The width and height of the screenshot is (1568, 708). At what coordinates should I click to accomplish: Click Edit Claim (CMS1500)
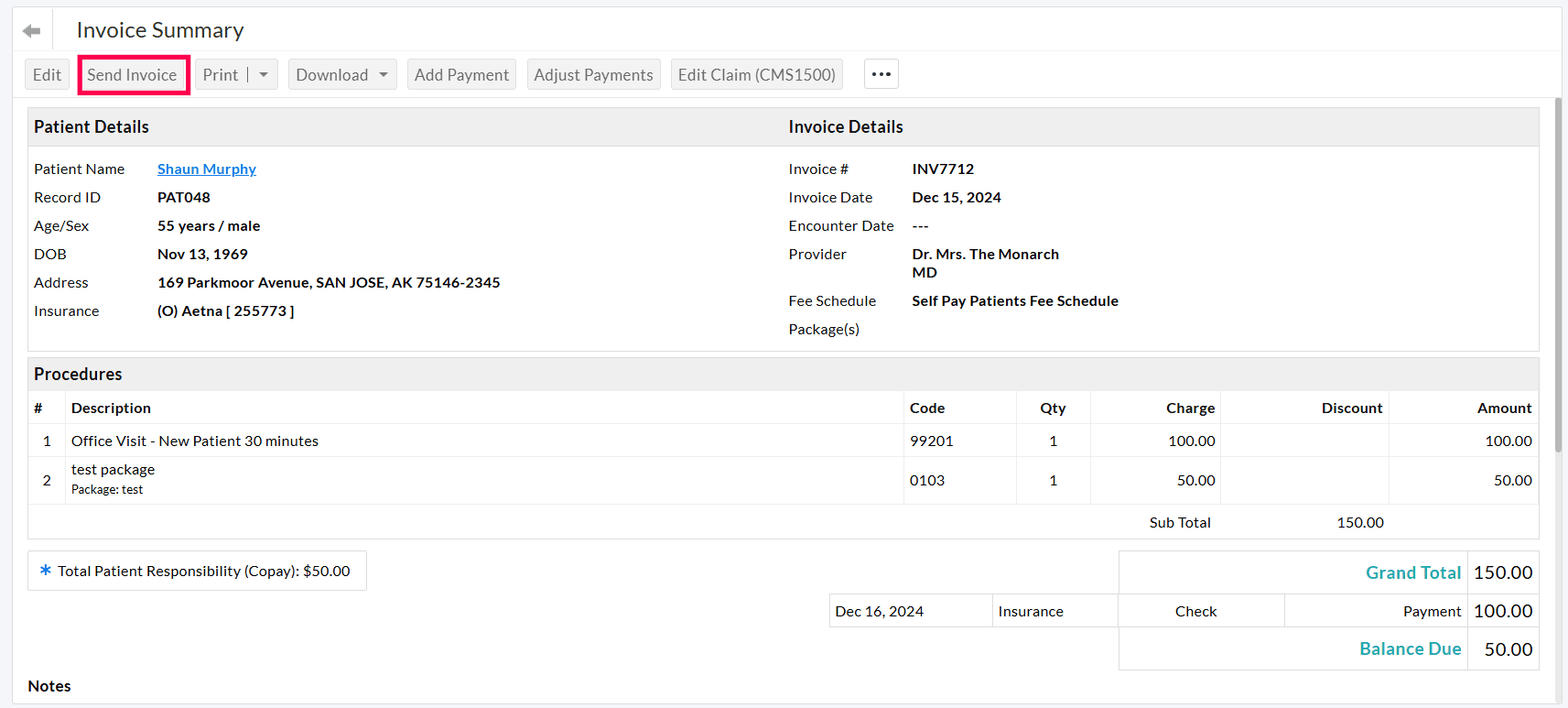point(756,75)
